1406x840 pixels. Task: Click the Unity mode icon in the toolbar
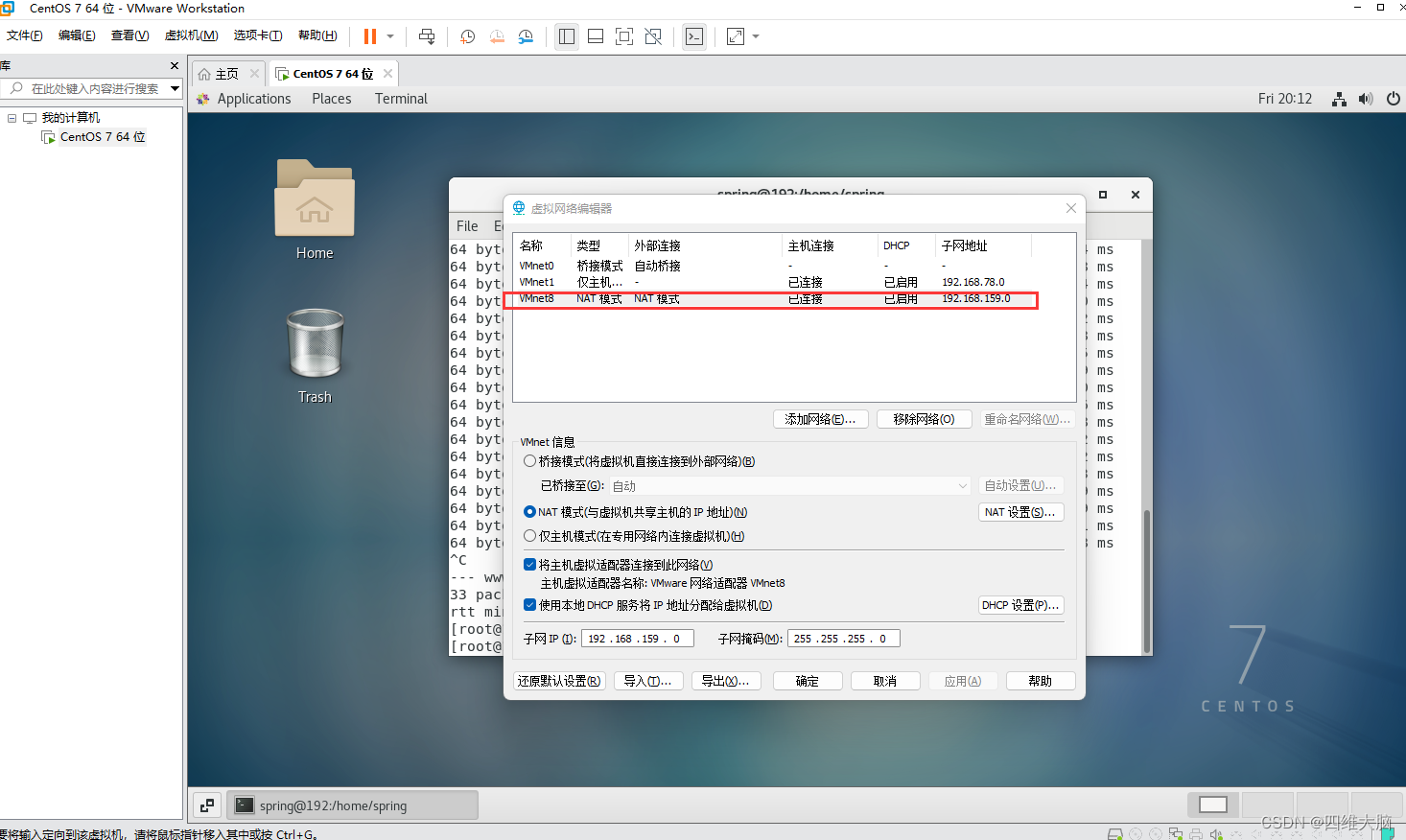tap(653, 36)
